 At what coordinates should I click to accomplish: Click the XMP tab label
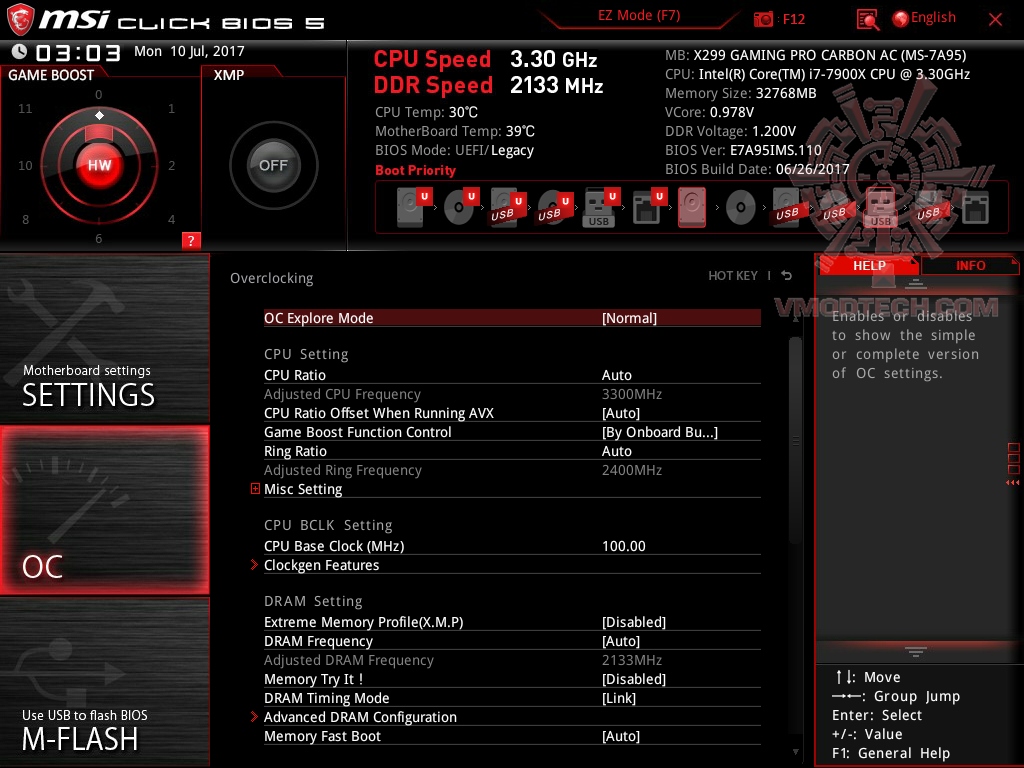click(x=229, y=75)
